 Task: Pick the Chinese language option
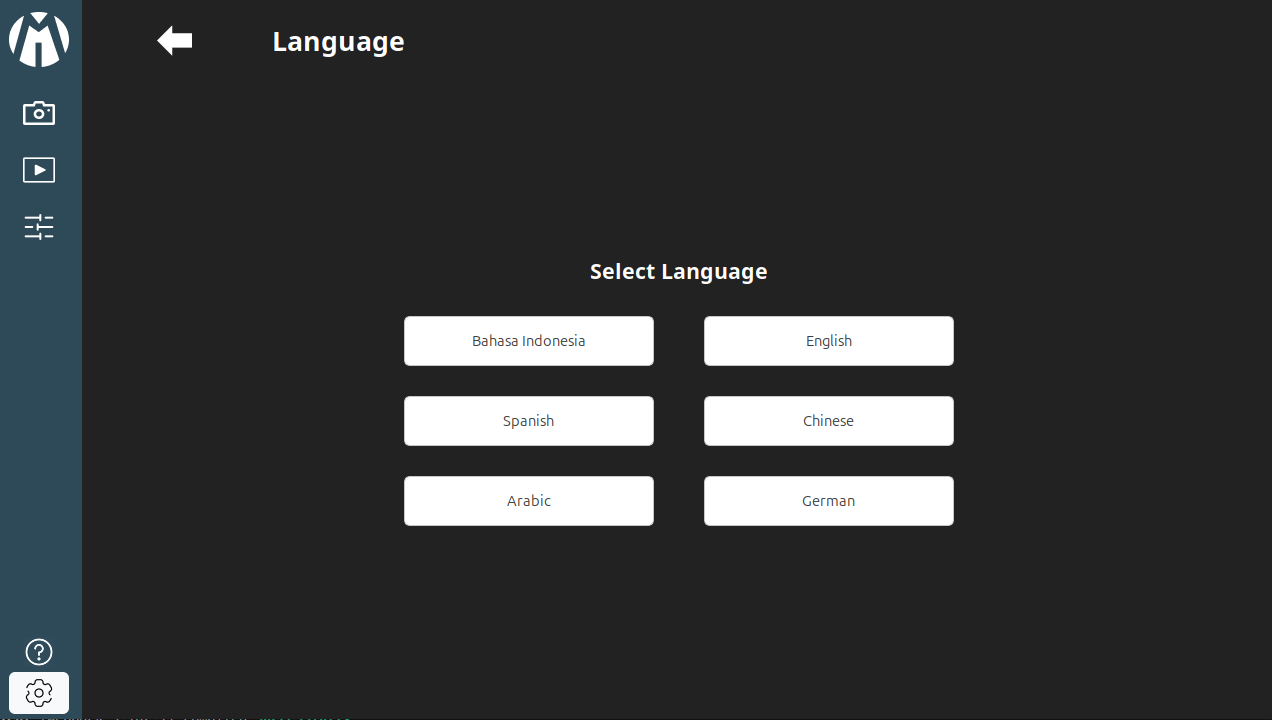[828, 421]
